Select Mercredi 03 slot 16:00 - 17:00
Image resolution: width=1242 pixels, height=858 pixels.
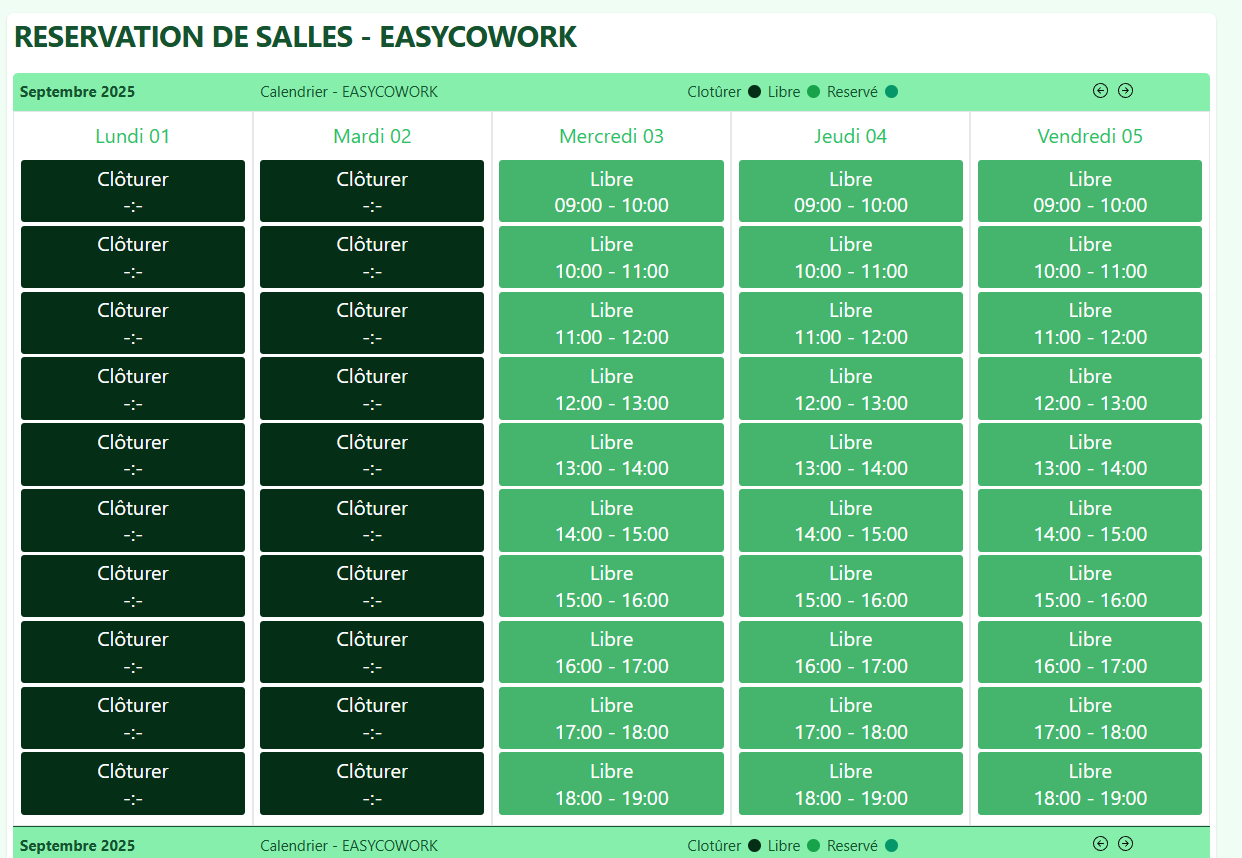611,652
